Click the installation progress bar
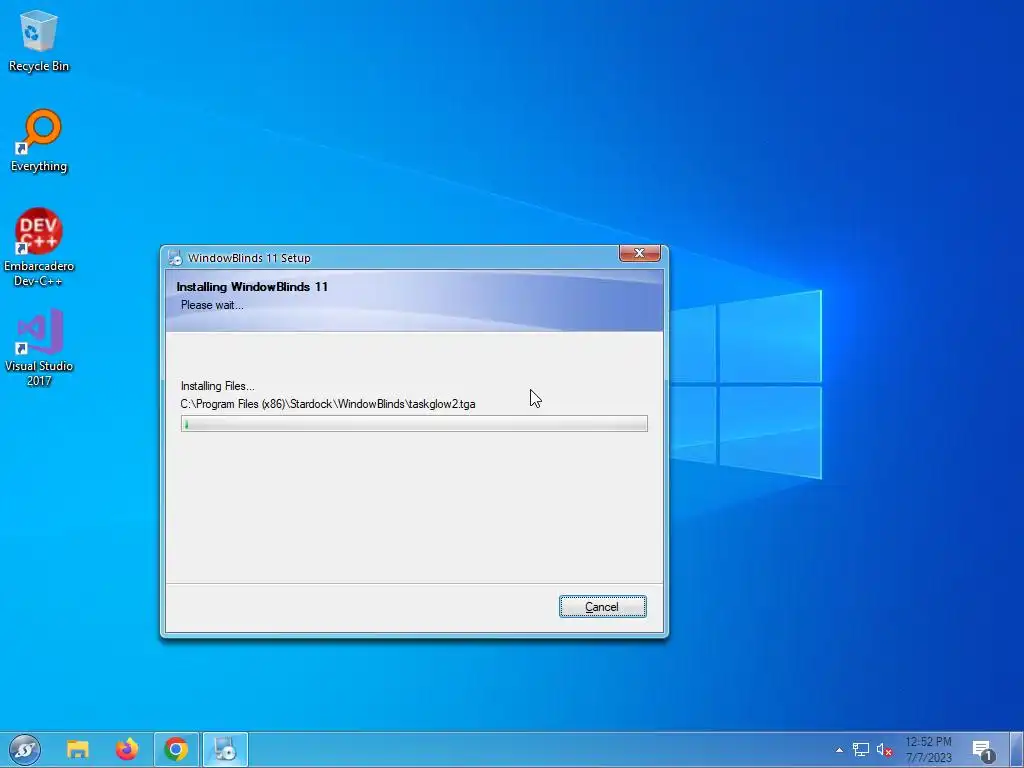The width and height of the screenshot is (1024, 768). [414, 424]
